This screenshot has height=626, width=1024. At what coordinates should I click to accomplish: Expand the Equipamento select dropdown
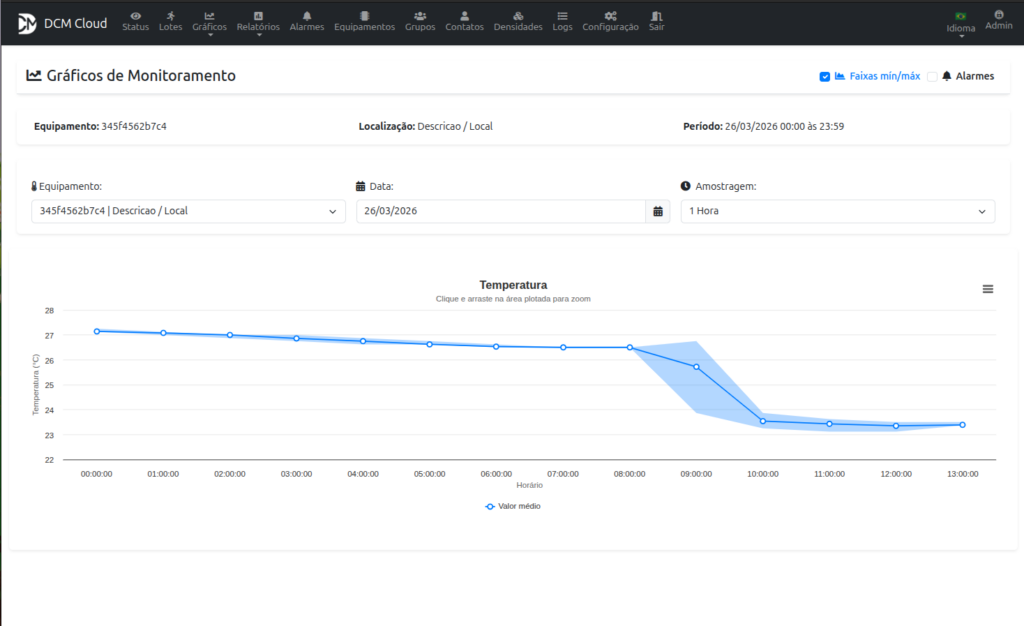(x=188, y=211)
